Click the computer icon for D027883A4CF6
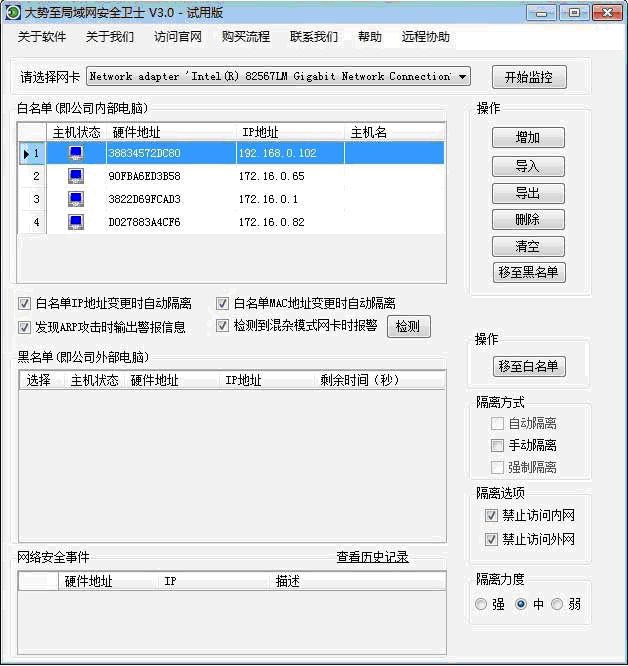 pyautogui.click(x=76, y=222)
